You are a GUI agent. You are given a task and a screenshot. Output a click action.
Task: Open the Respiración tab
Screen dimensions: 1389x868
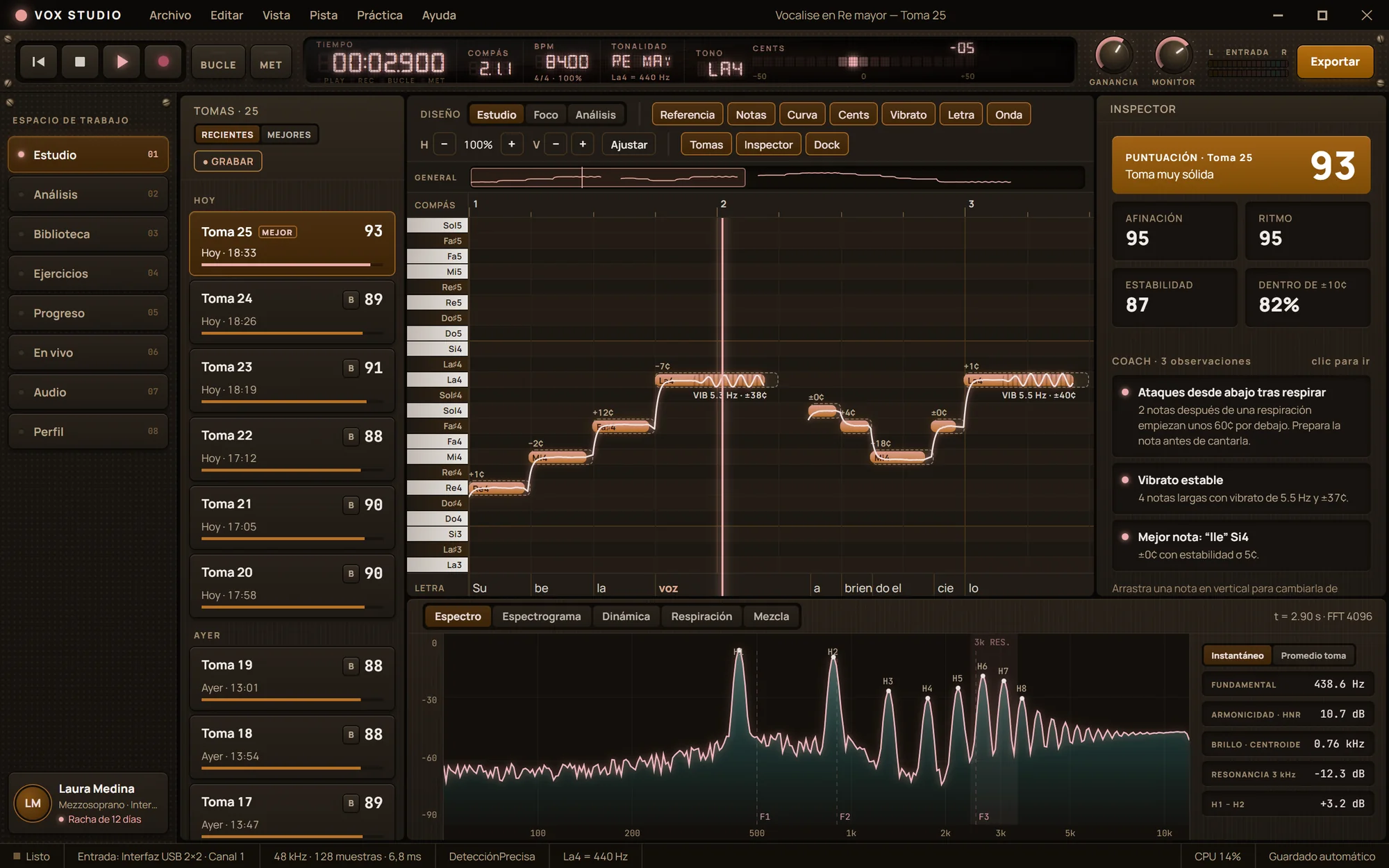click(701, 617)
